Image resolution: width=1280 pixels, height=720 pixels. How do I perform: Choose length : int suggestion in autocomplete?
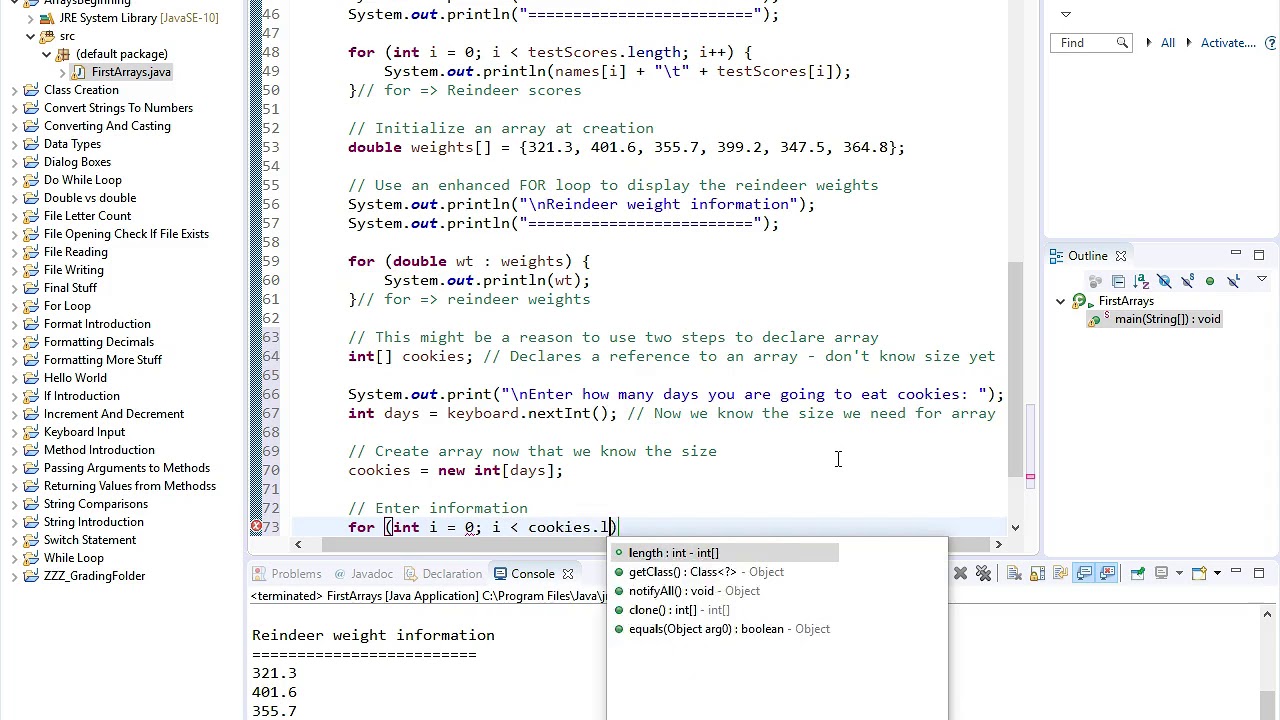[x=726, y=553]
